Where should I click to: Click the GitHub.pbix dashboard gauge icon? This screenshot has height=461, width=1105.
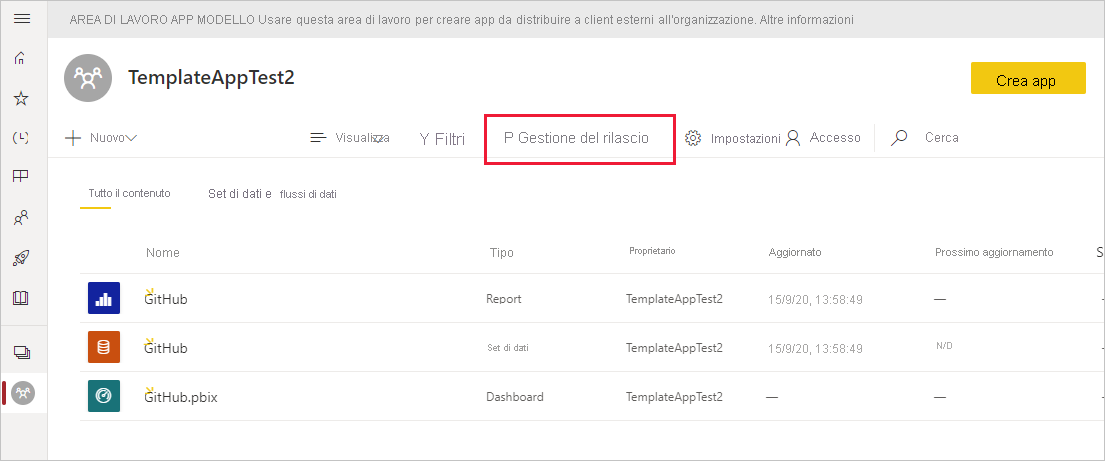tap(104, 396)
